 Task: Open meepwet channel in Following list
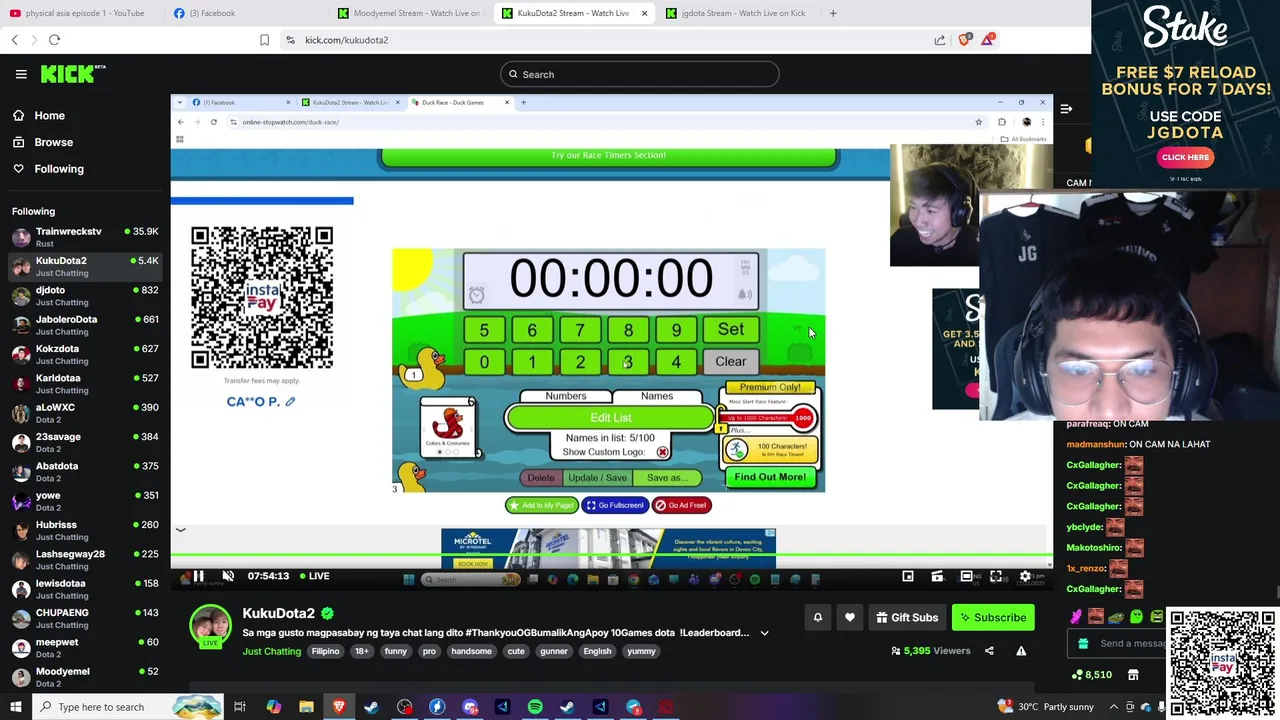click(x=85, y=648)
